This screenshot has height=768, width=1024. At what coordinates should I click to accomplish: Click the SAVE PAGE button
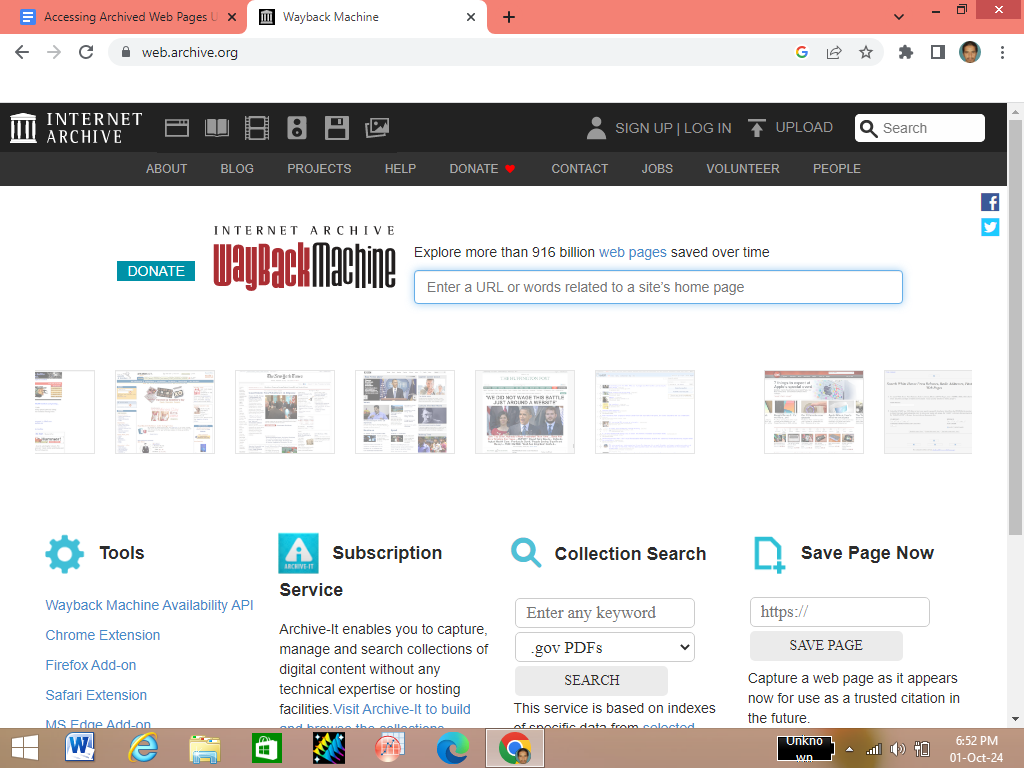tap(826, 645)
